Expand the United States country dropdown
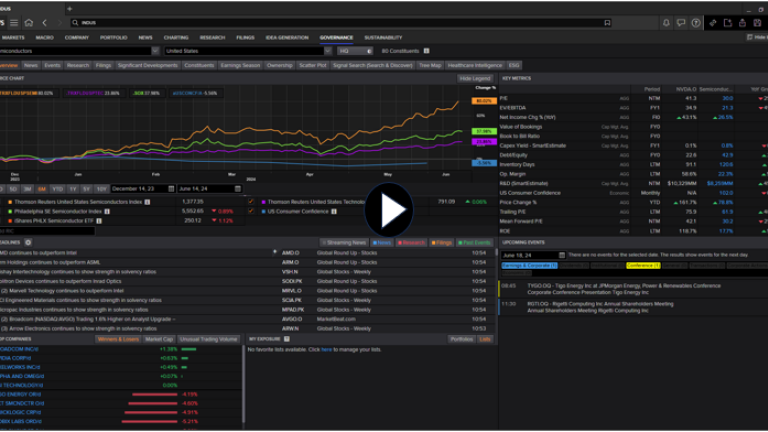The height and width of the screenshot is (432, 768). [x=327, y=50]
